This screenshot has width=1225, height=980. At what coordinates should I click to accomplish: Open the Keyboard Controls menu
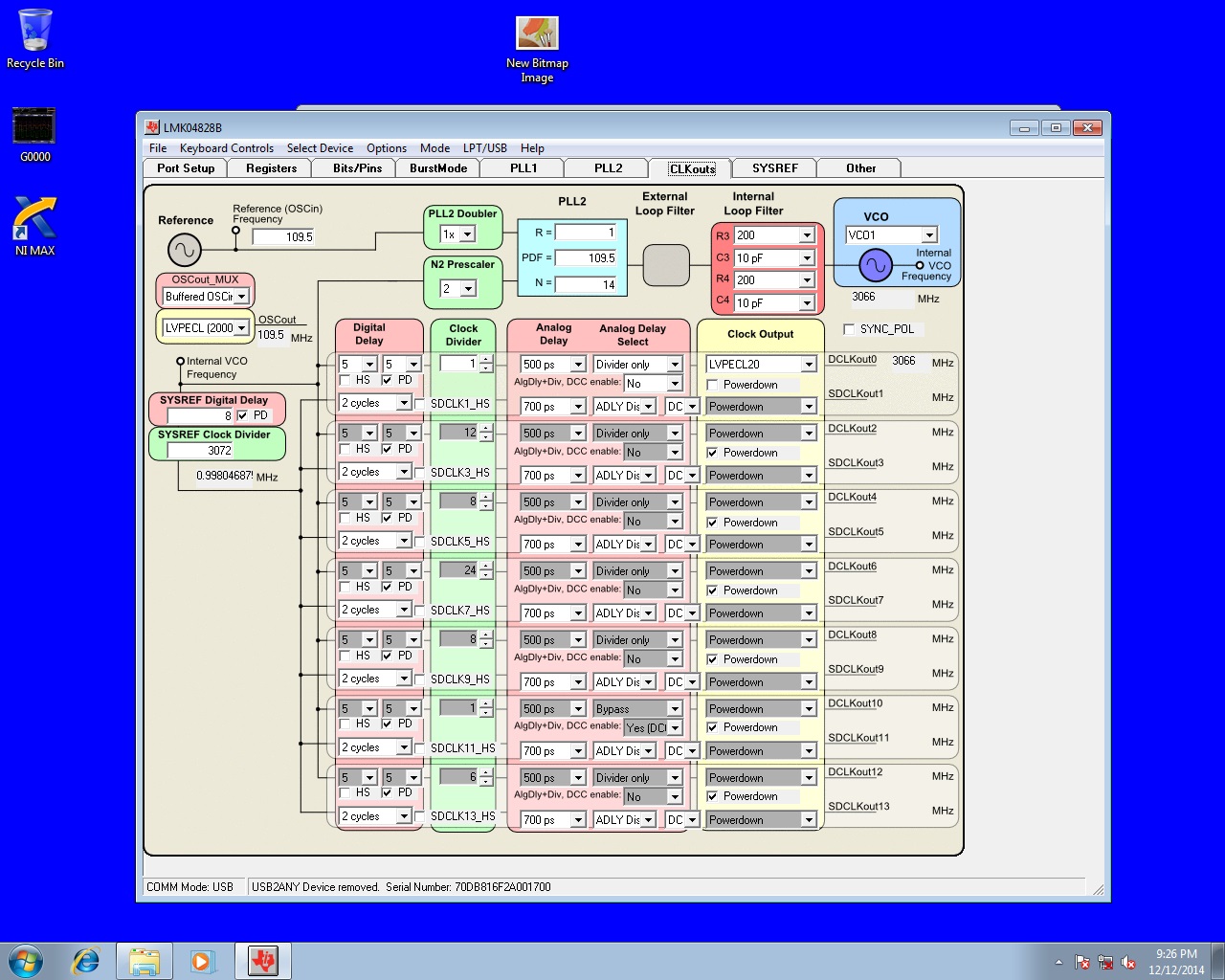[x=227, y=148]
